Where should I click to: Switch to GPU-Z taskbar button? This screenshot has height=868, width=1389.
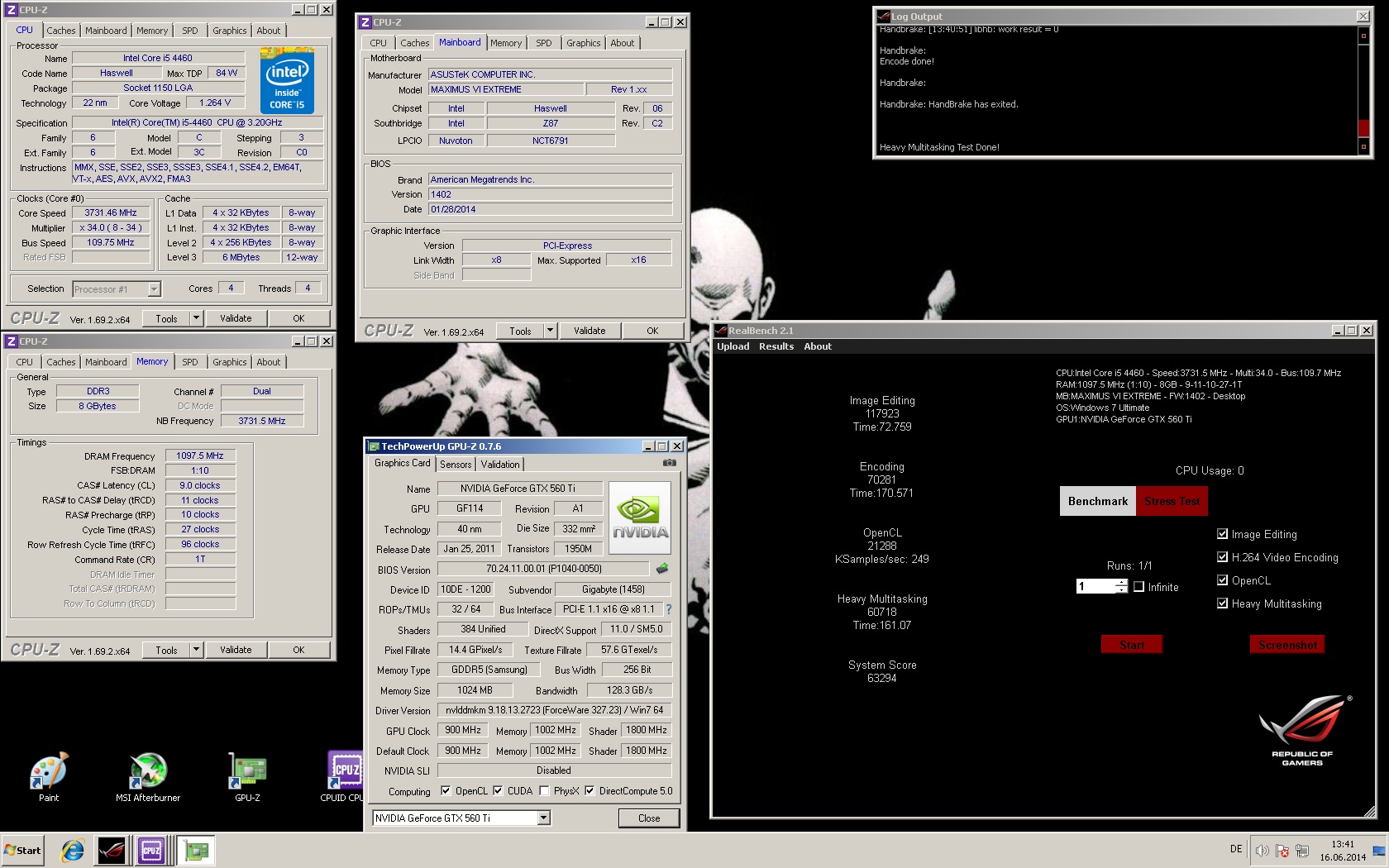[x=196, y=850]
